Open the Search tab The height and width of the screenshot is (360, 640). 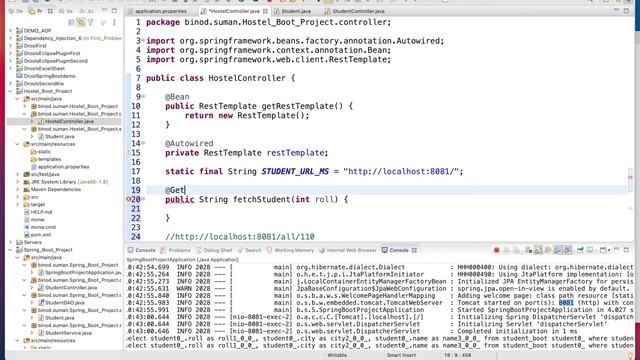coord(249,250)
